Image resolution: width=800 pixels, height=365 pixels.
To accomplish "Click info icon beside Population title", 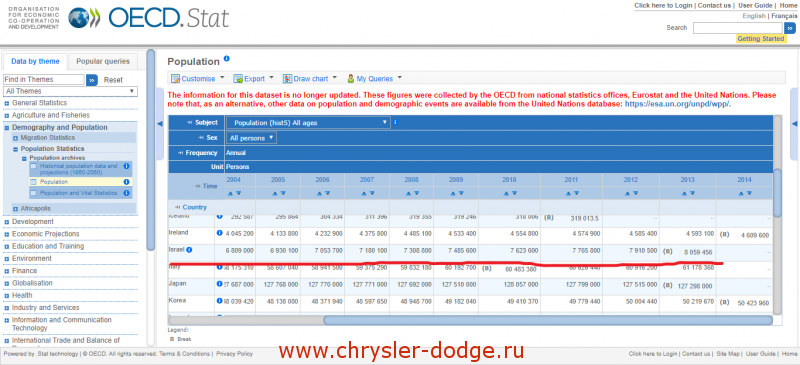I will coord(227,59).
